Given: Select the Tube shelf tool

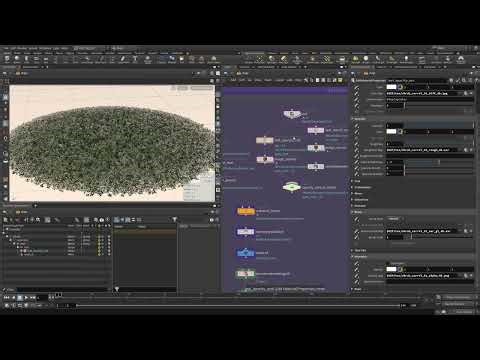Looking at the screenshot, I should click(27, 59).
